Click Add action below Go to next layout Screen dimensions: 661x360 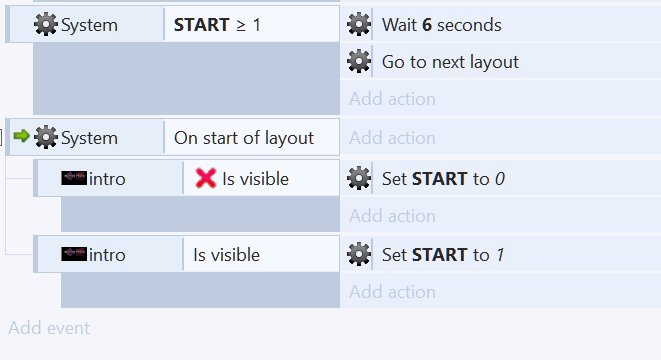[392, 99]
